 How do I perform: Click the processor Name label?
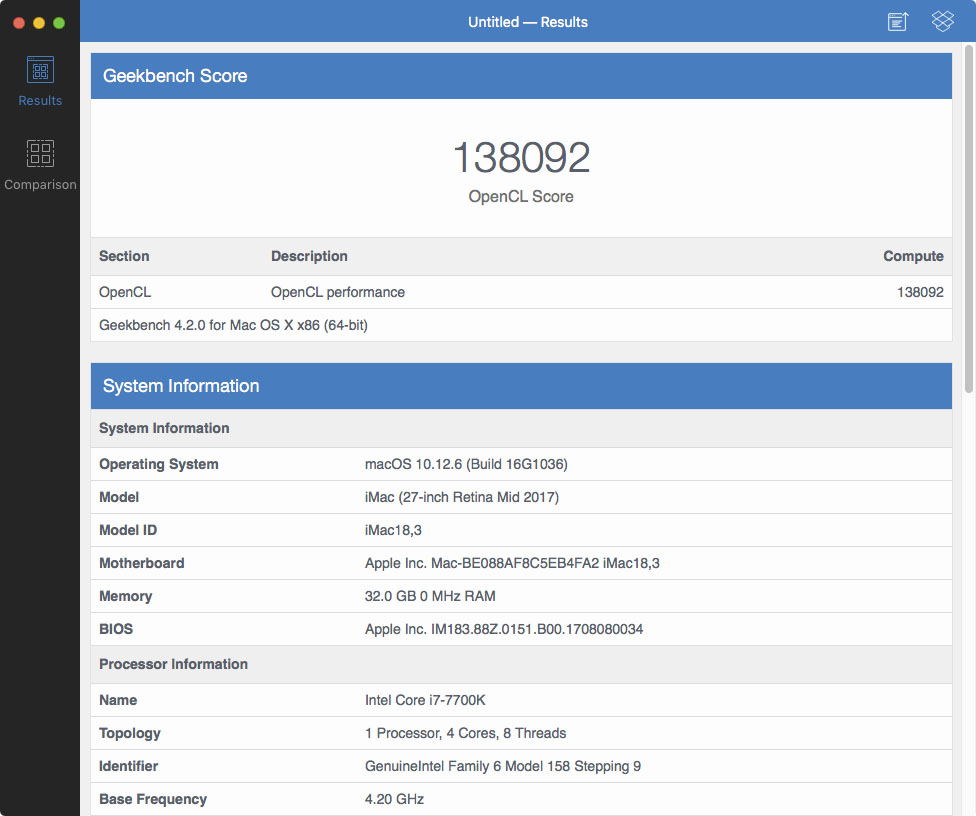click(x=118, y=700)
